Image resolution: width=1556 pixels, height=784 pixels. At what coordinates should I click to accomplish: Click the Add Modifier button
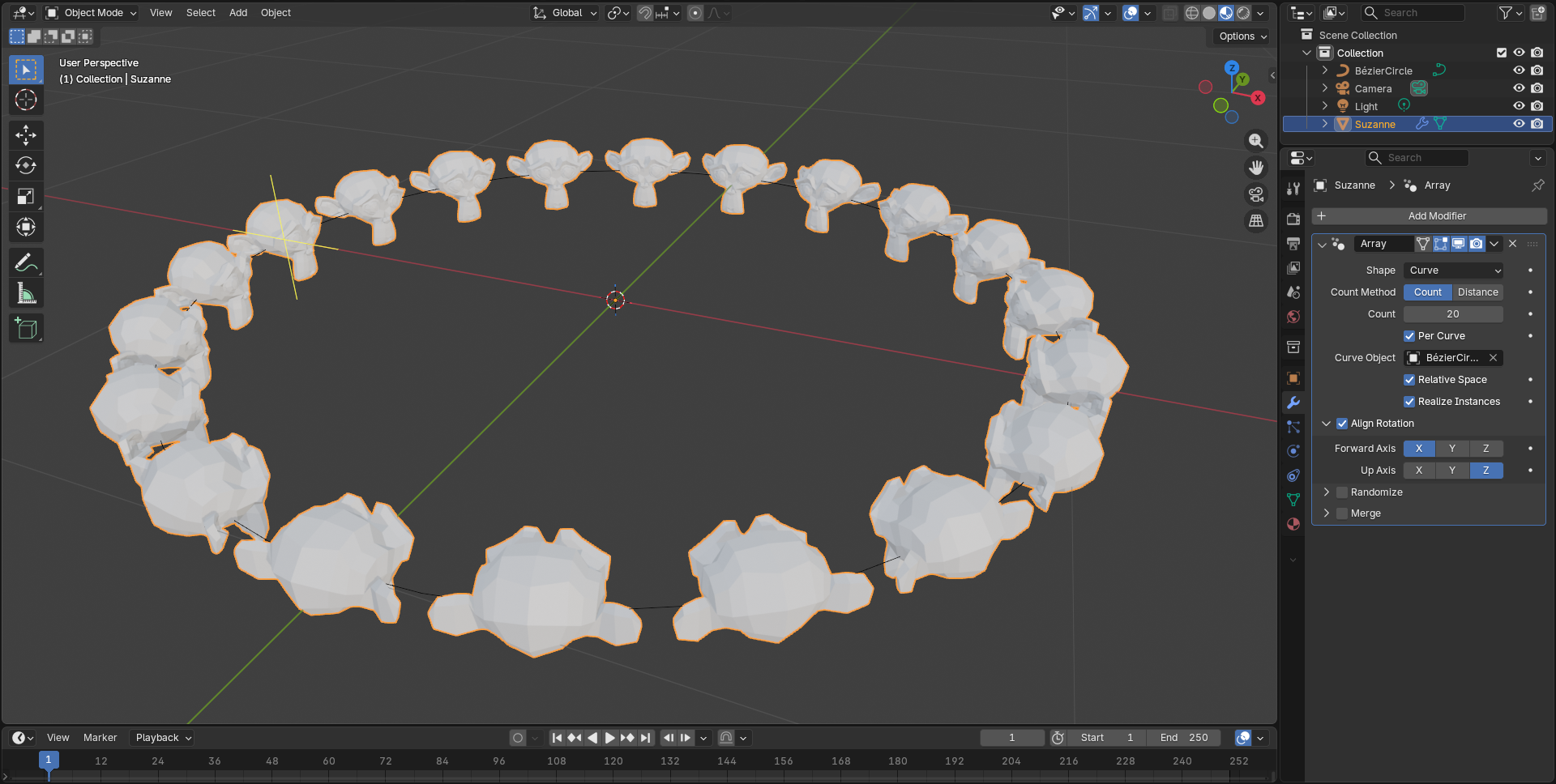(1430, 216)
